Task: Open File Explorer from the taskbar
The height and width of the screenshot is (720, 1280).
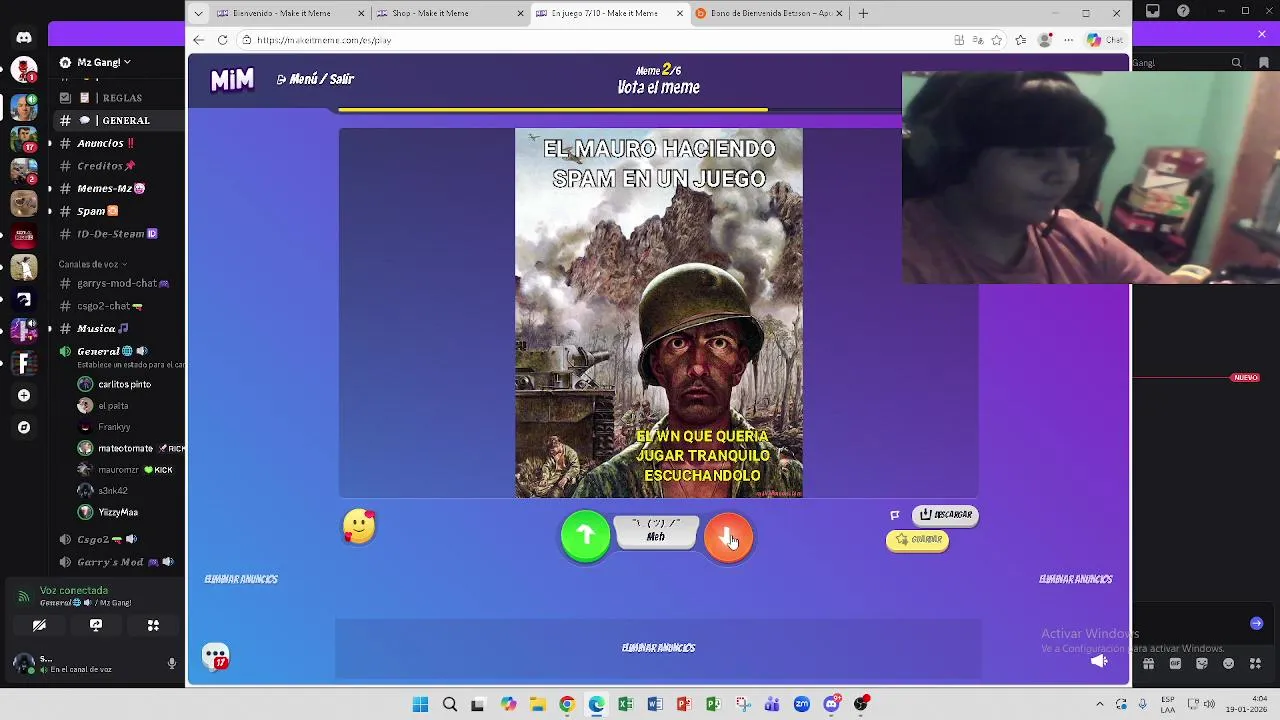Action: (537, 705)
